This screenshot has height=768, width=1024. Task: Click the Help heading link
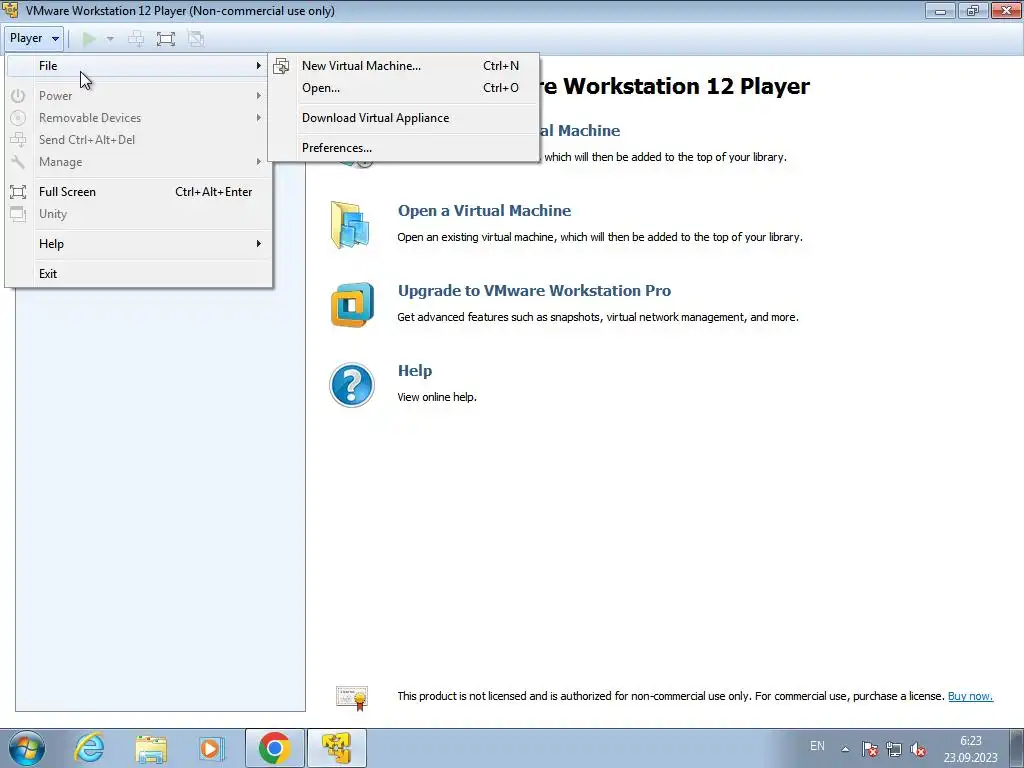click(x=415, y=371)
